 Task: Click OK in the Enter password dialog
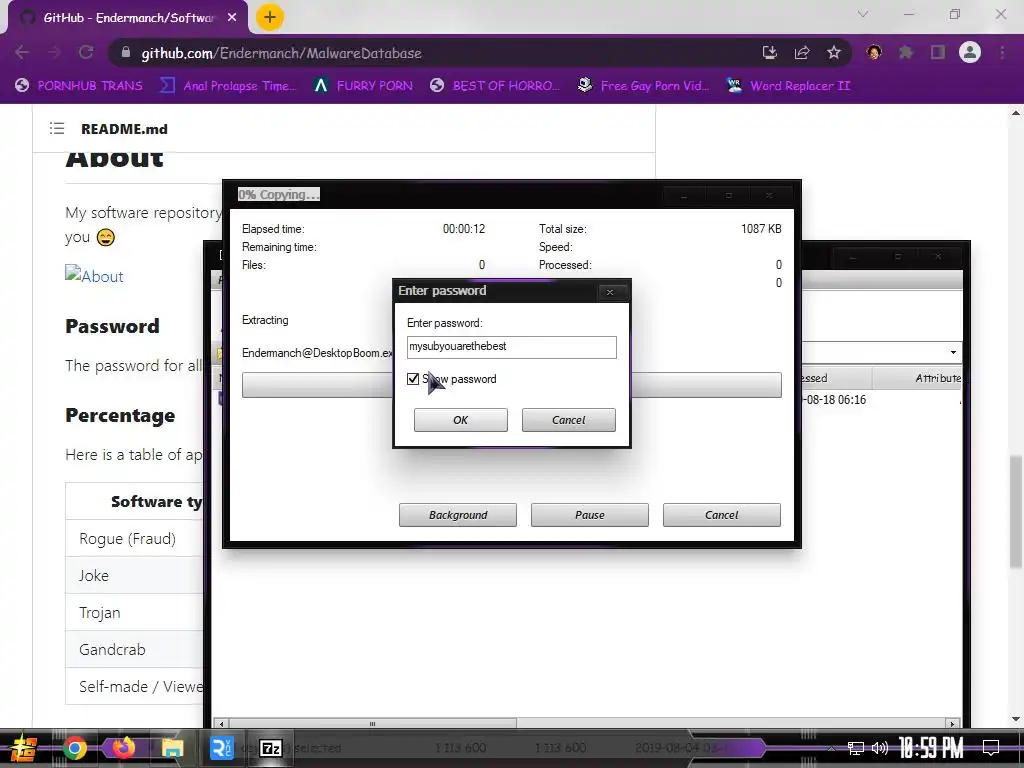(x=460, y=420)
